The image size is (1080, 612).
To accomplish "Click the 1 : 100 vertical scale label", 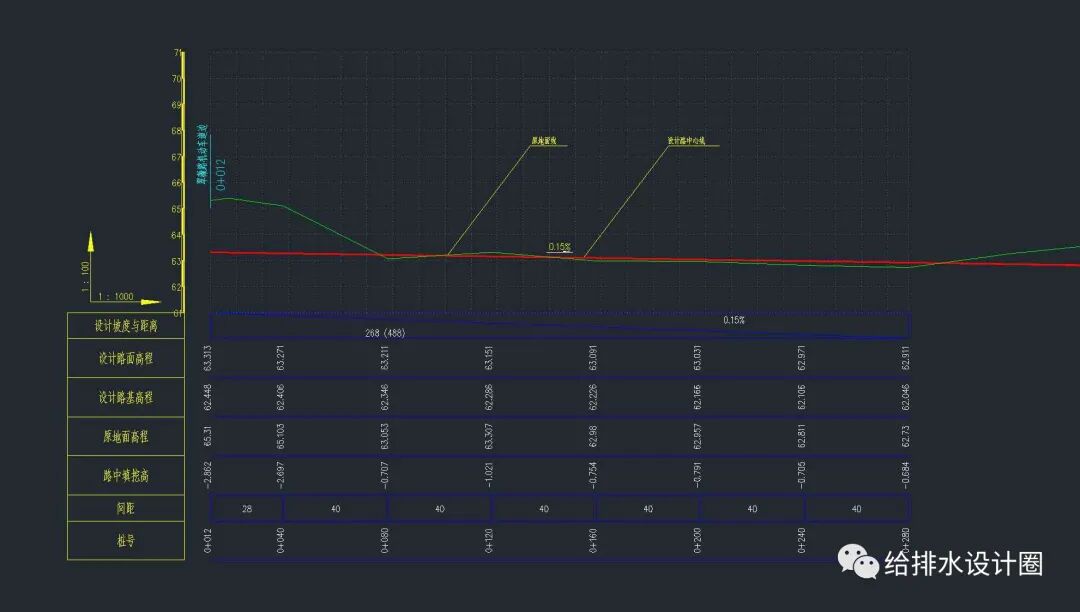I will (85, 276).
